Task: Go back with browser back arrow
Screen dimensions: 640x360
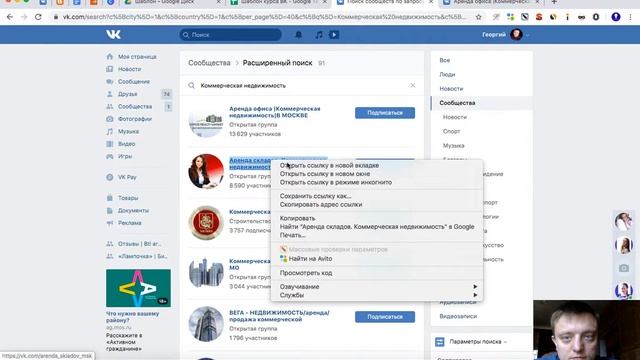Action: point(10,17)
